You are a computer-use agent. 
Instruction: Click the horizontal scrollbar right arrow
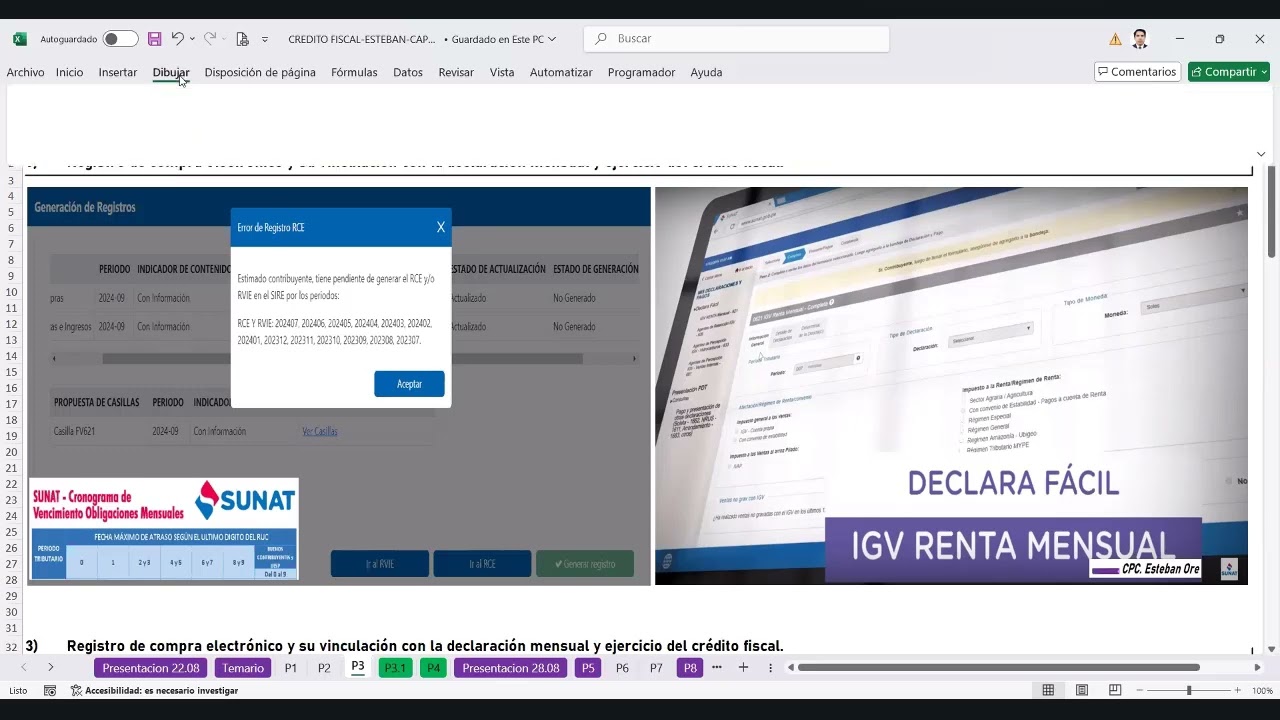coord(1258,668)
